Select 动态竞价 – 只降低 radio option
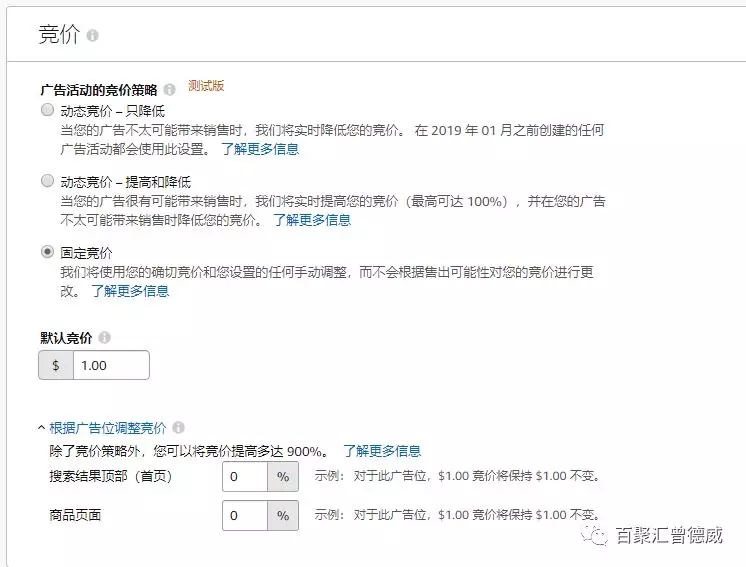The width and height of the screenshot is (746, 567). tap(47, 110)
